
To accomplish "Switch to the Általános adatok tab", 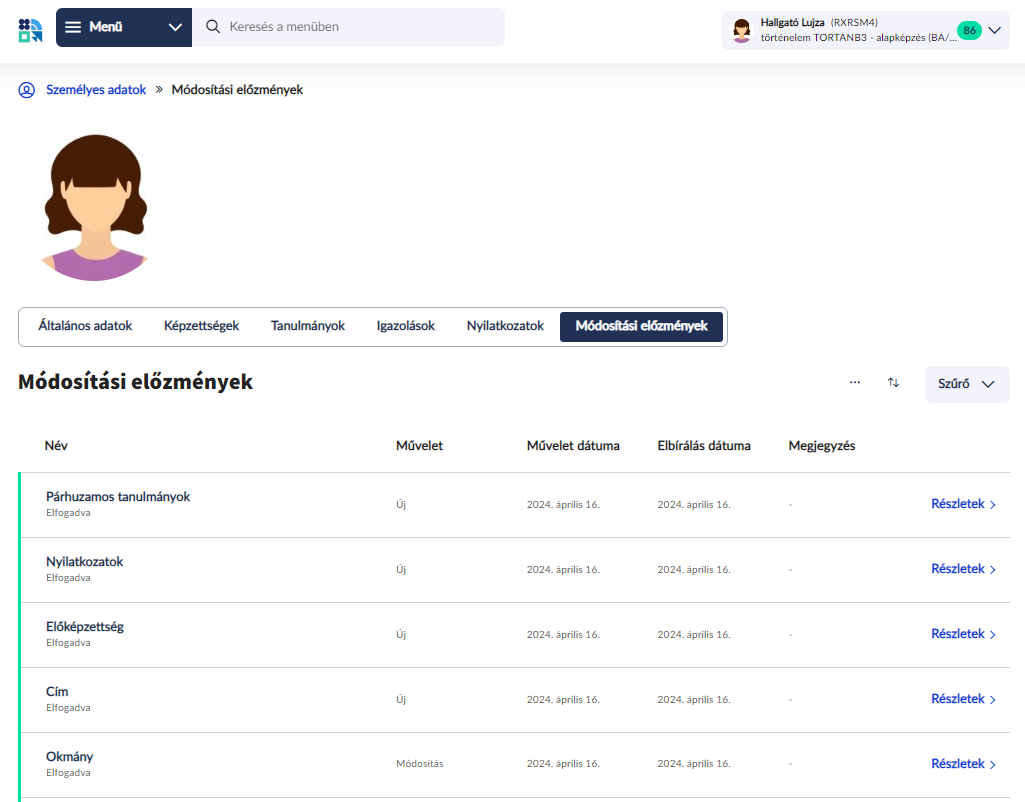I will pyautogui.click(x=85, y=326).
